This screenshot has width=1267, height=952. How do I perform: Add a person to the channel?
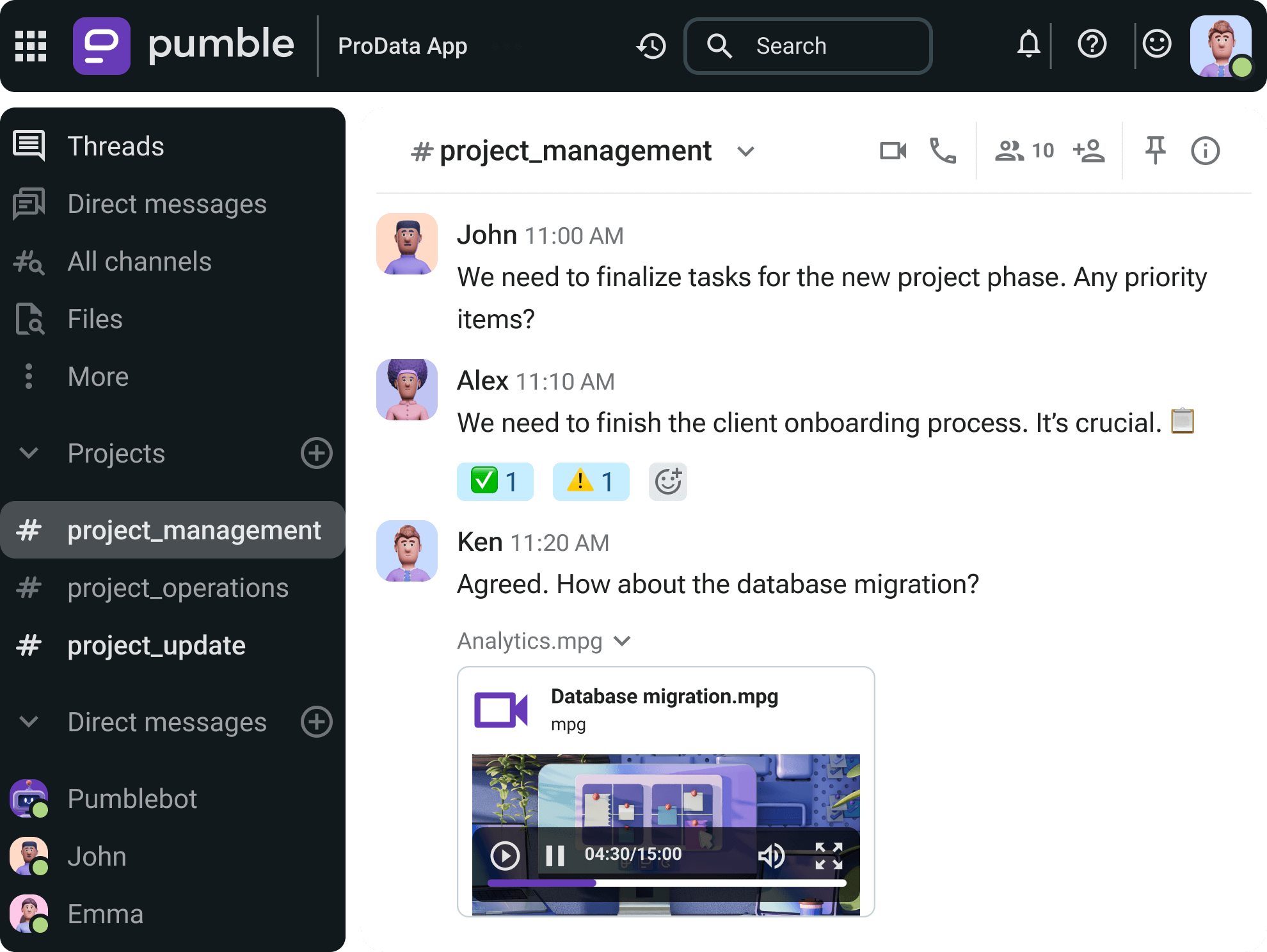point(1088,151)
